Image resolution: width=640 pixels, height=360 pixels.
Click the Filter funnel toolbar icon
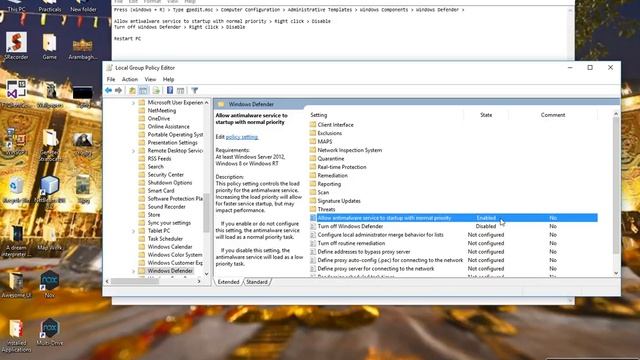pos(195,90)
